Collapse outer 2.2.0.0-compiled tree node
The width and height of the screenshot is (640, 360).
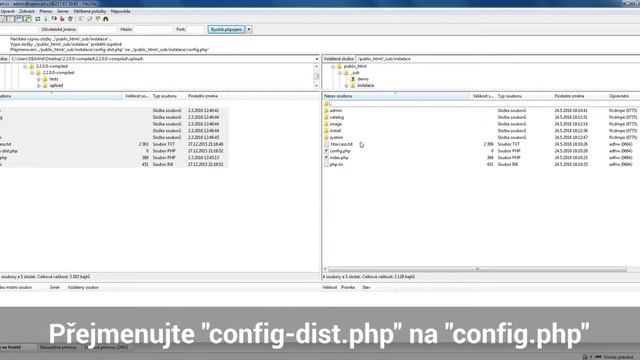[x=25, y=66]
